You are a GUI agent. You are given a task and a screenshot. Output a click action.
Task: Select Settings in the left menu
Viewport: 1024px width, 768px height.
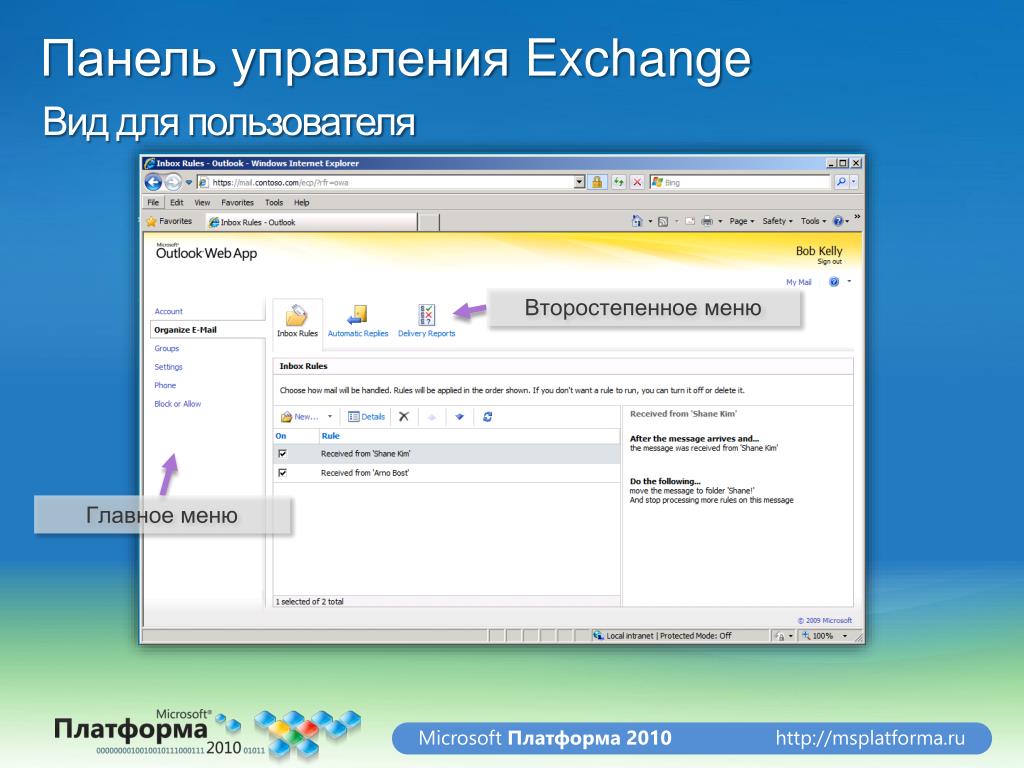click(168, 367)
